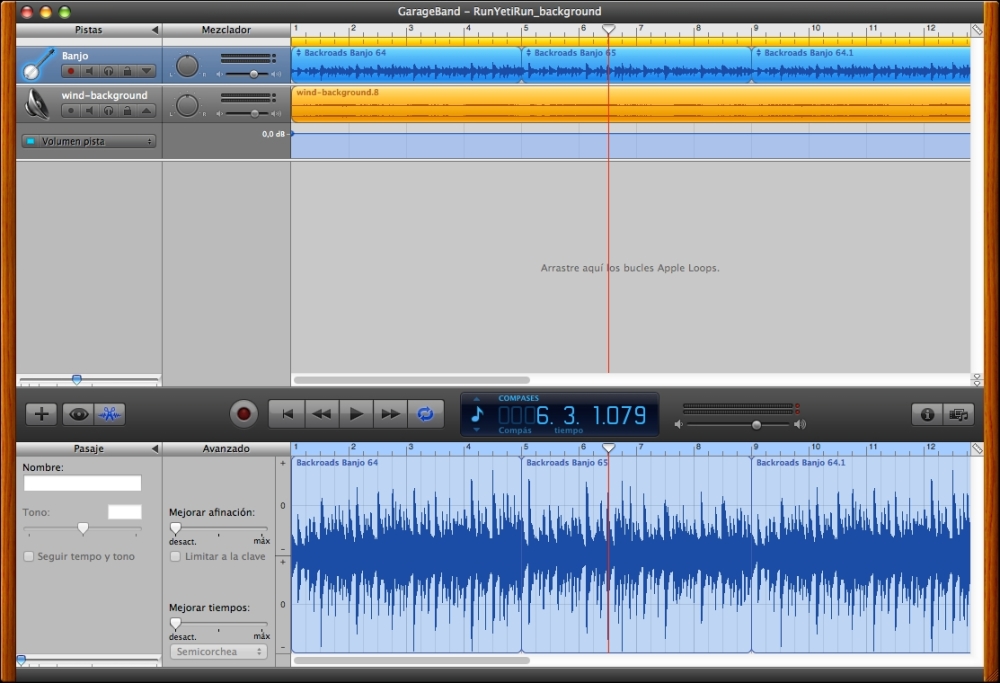Mute the Banjo track
The image size is (1000, 683).
coord(90,71)
